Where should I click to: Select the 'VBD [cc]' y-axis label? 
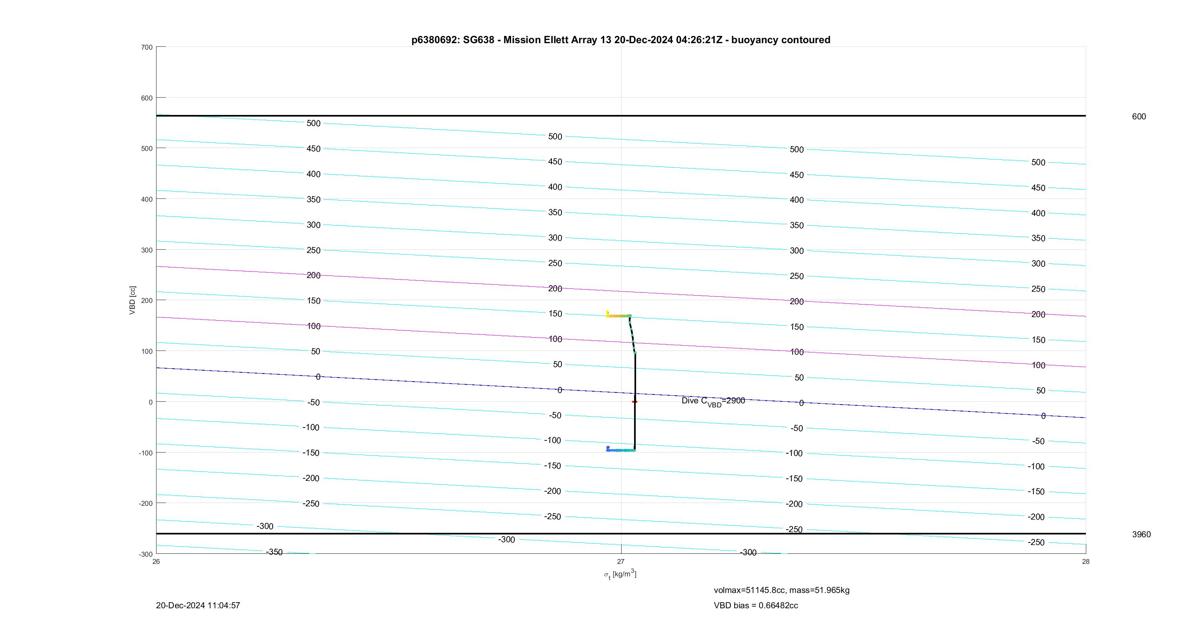(132, 300)
